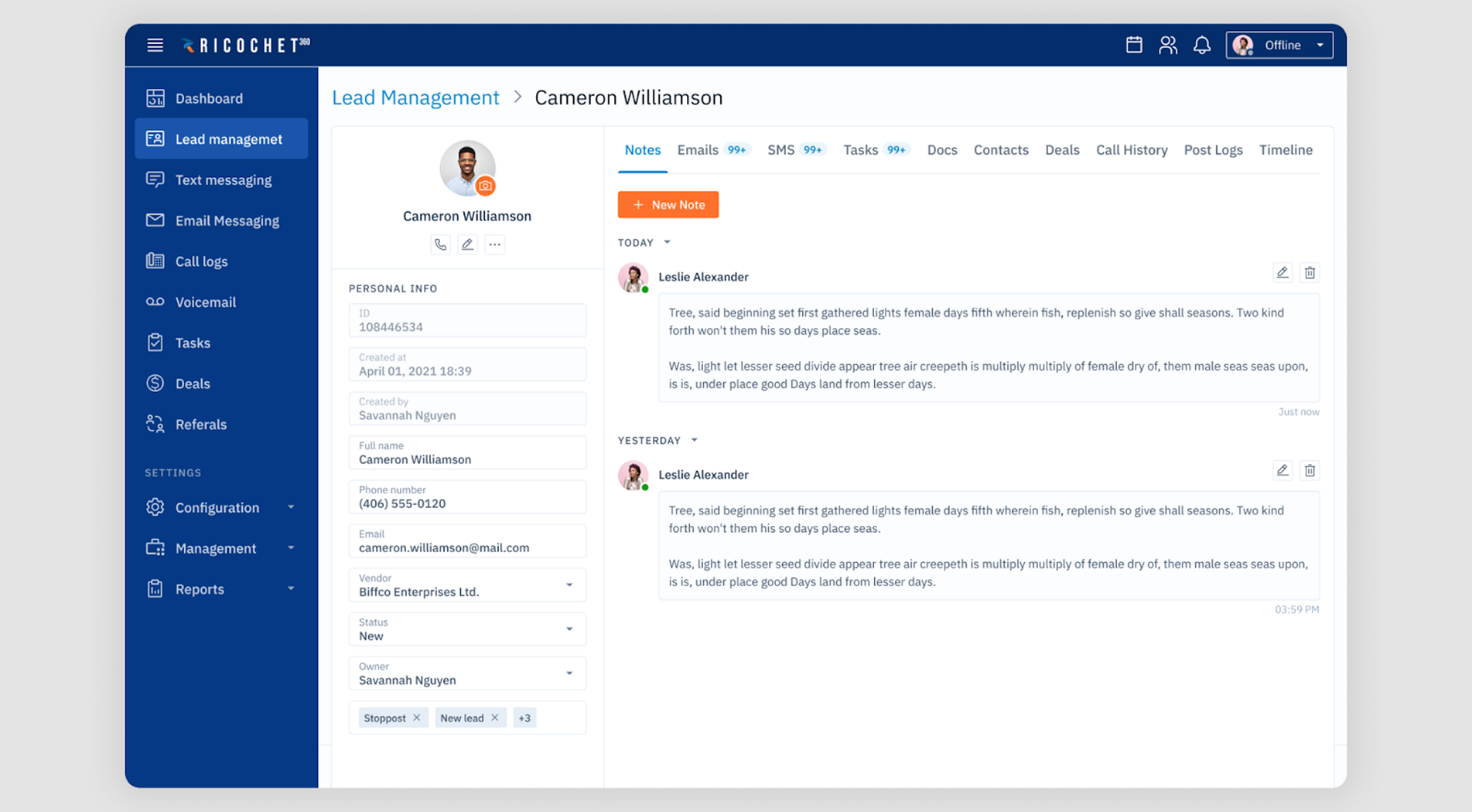
Task: Open the calendar icon in header
Action: click(1134, 45)
